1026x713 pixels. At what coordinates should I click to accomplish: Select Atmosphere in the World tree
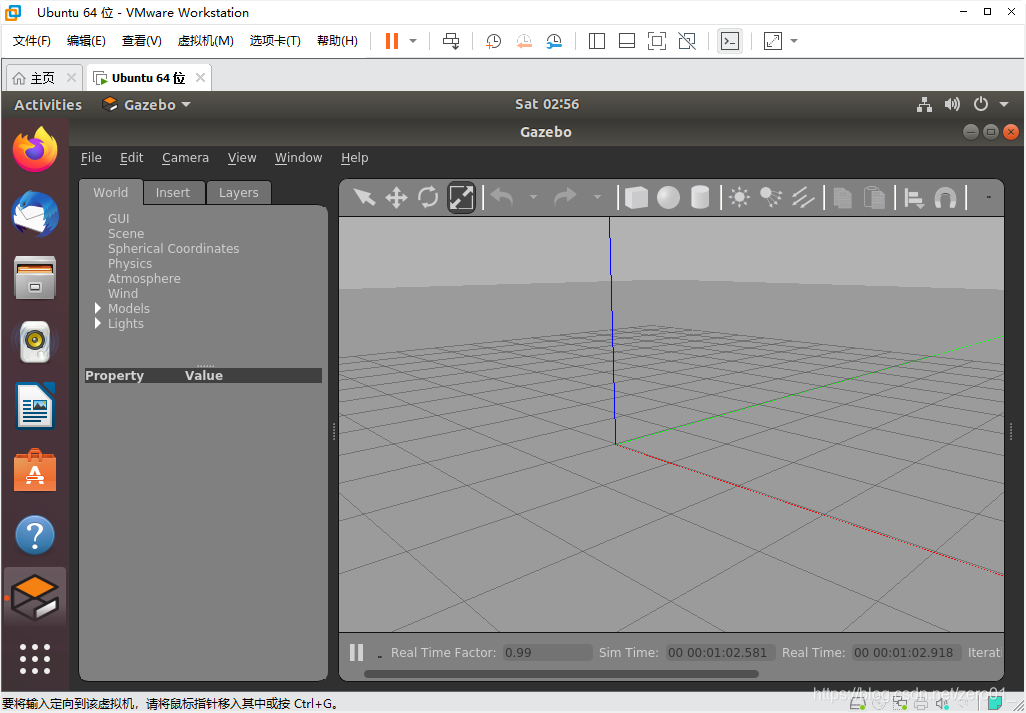click(144, 279)
